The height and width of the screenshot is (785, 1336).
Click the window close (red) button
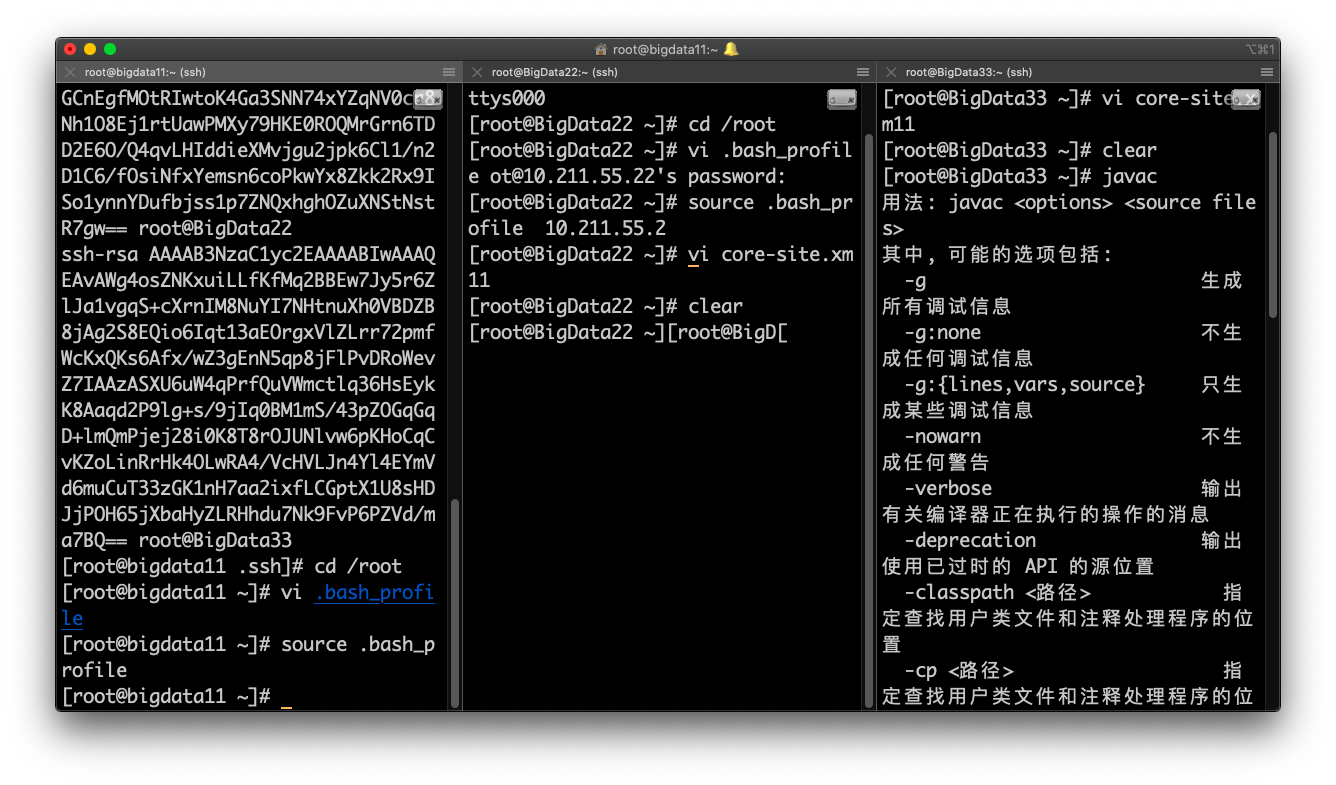click(70, 49)
